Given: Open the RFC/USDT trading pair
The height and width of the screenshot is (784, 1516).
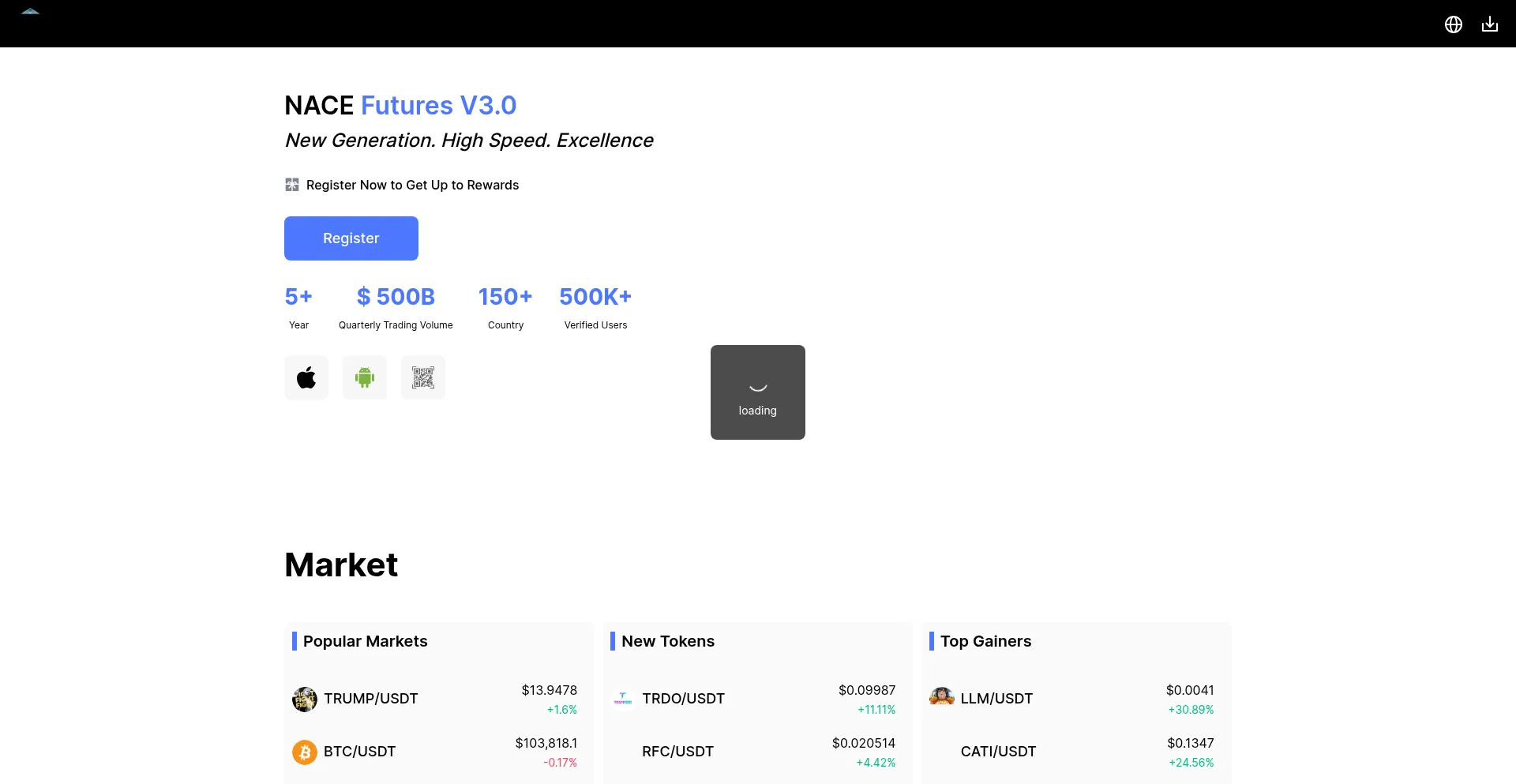Looking at the screenshot, I should pos(677,752).
